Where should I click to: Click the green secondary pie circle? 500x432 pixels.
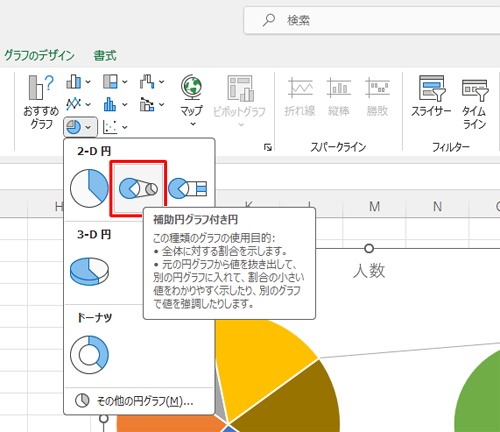480,397
